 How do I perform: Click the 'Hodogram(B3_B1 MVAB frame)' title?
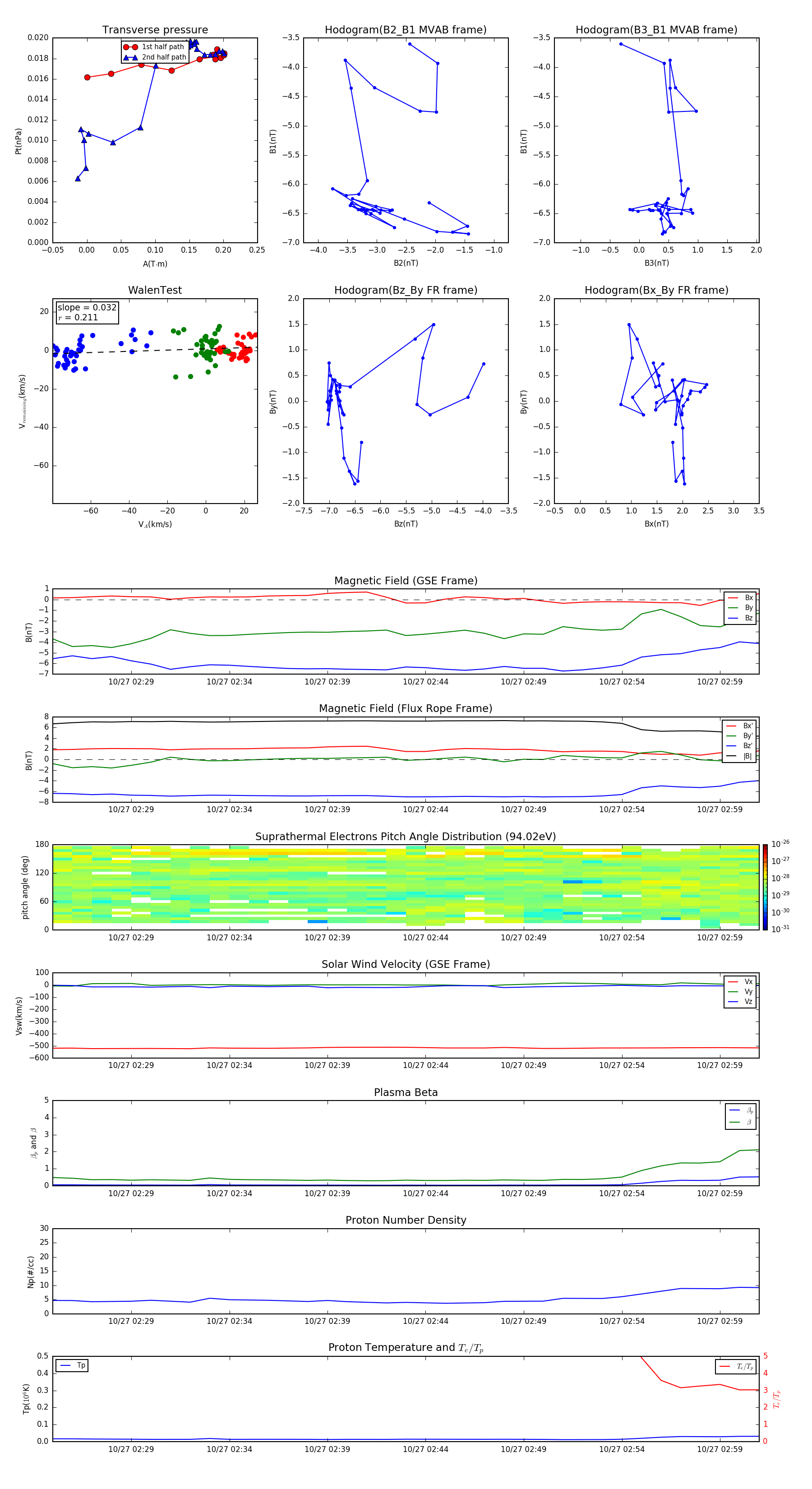point(656,30)
